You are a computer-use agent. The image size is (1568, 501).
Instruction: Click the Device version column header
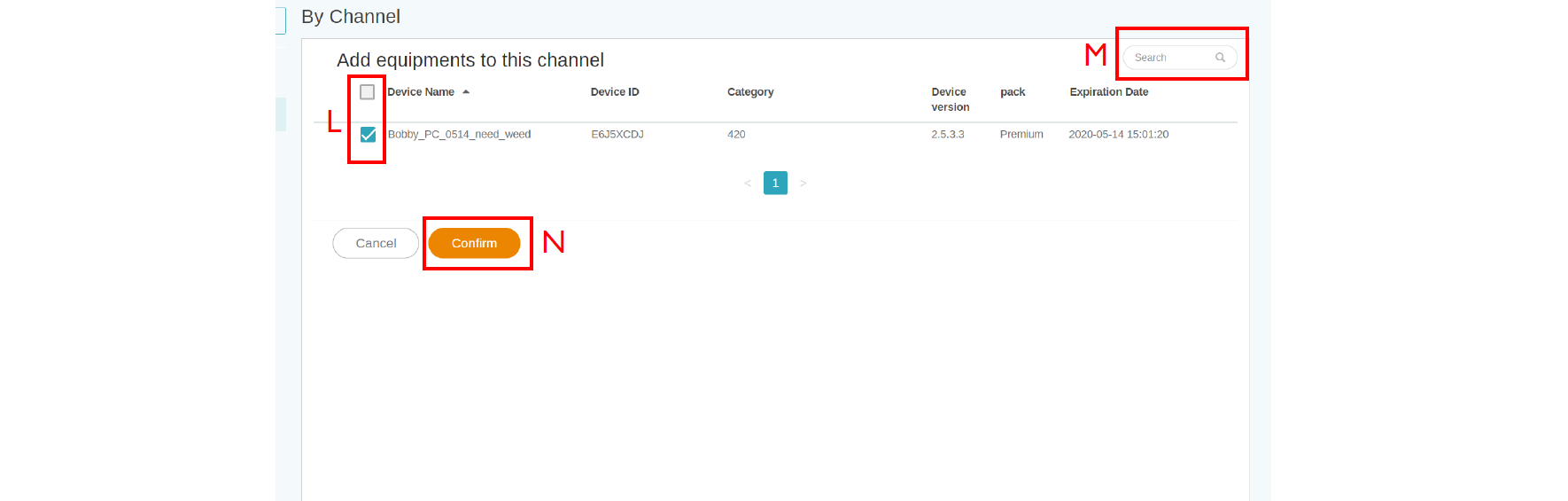(950, 99)
